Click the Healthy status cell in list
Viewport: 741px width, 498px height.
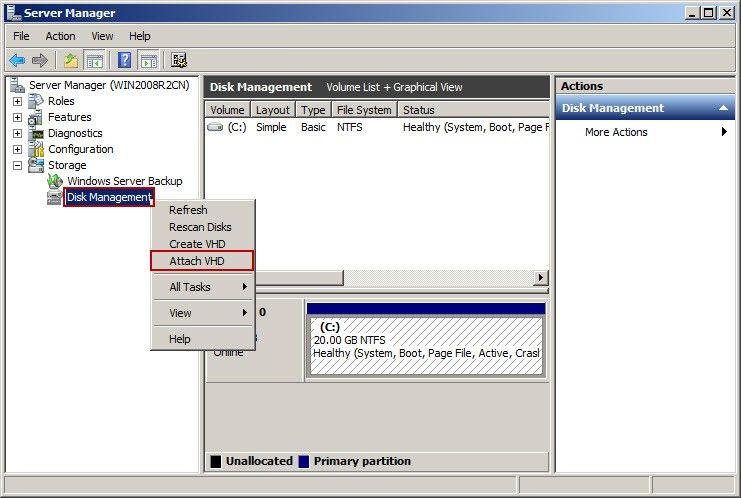click(475, 127)
